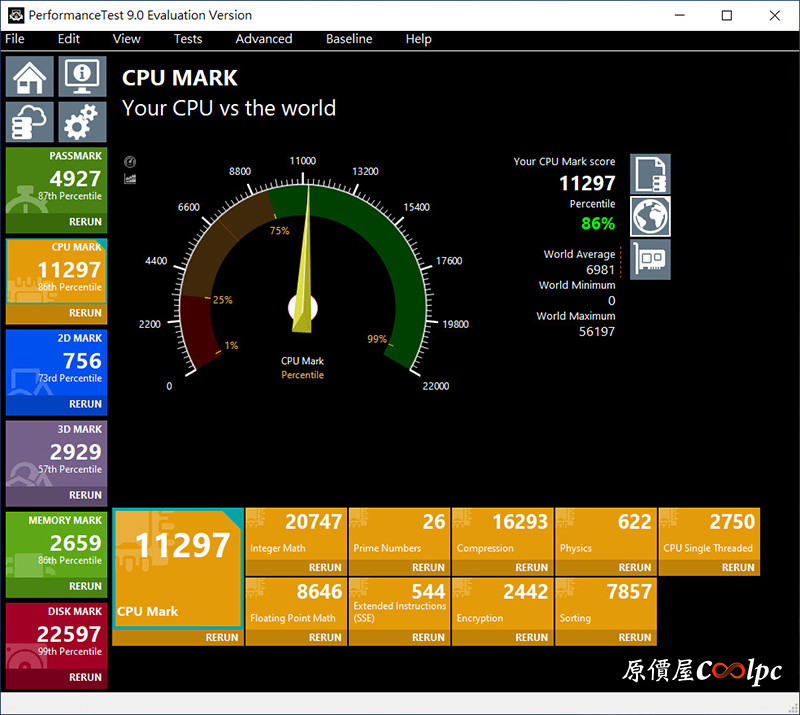Select the Compression 16293 result tile

pos(503,534)
